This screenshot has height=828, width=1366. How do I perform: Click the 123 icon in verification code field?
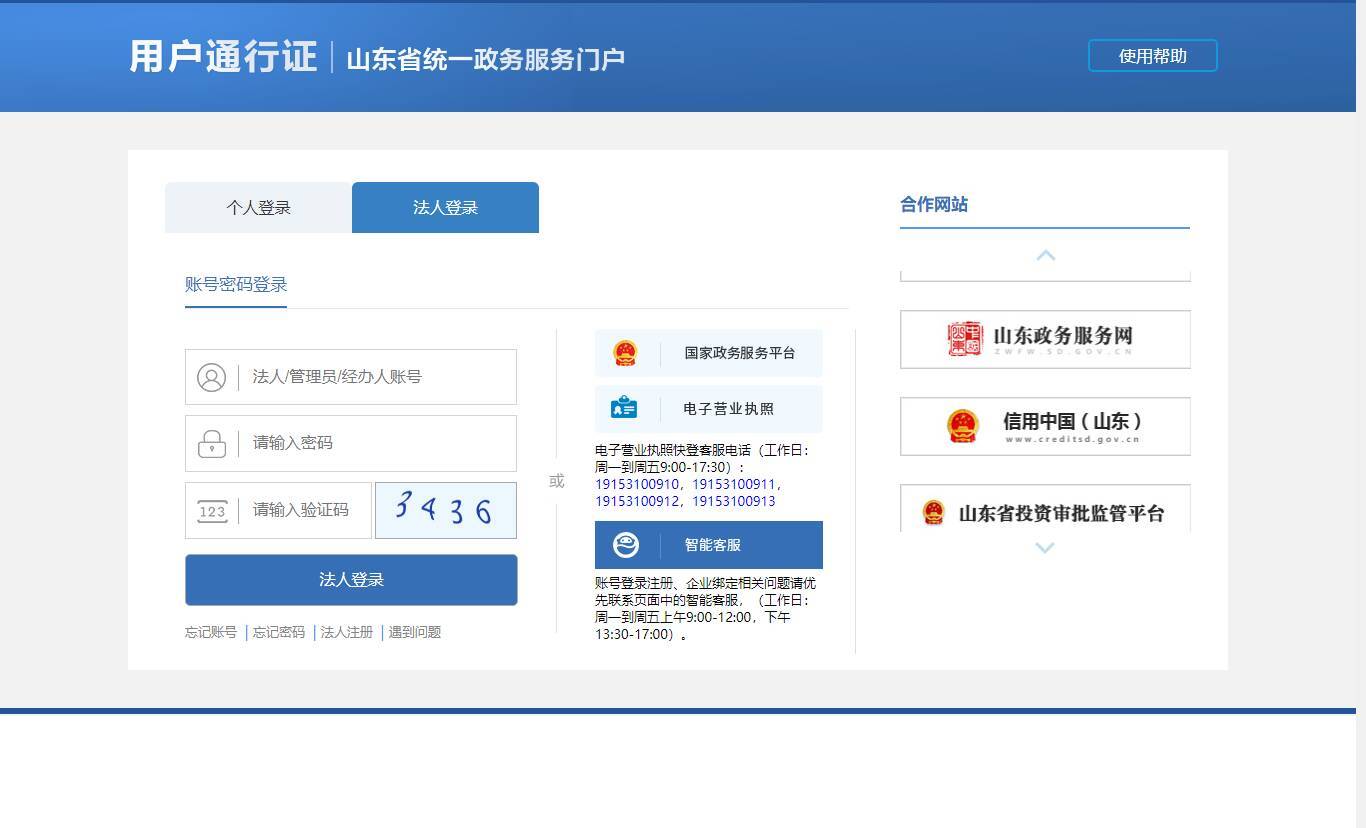click(211, 510)
